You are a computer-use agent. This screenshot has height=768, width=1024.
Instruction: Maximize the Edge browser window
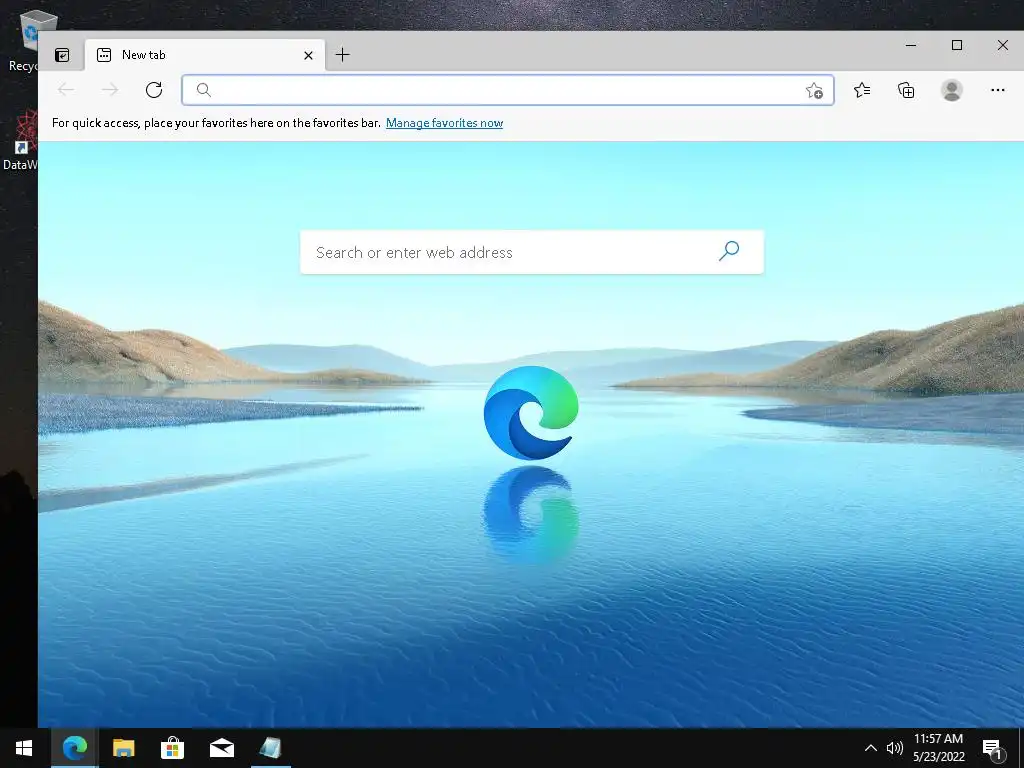[957, 45]
